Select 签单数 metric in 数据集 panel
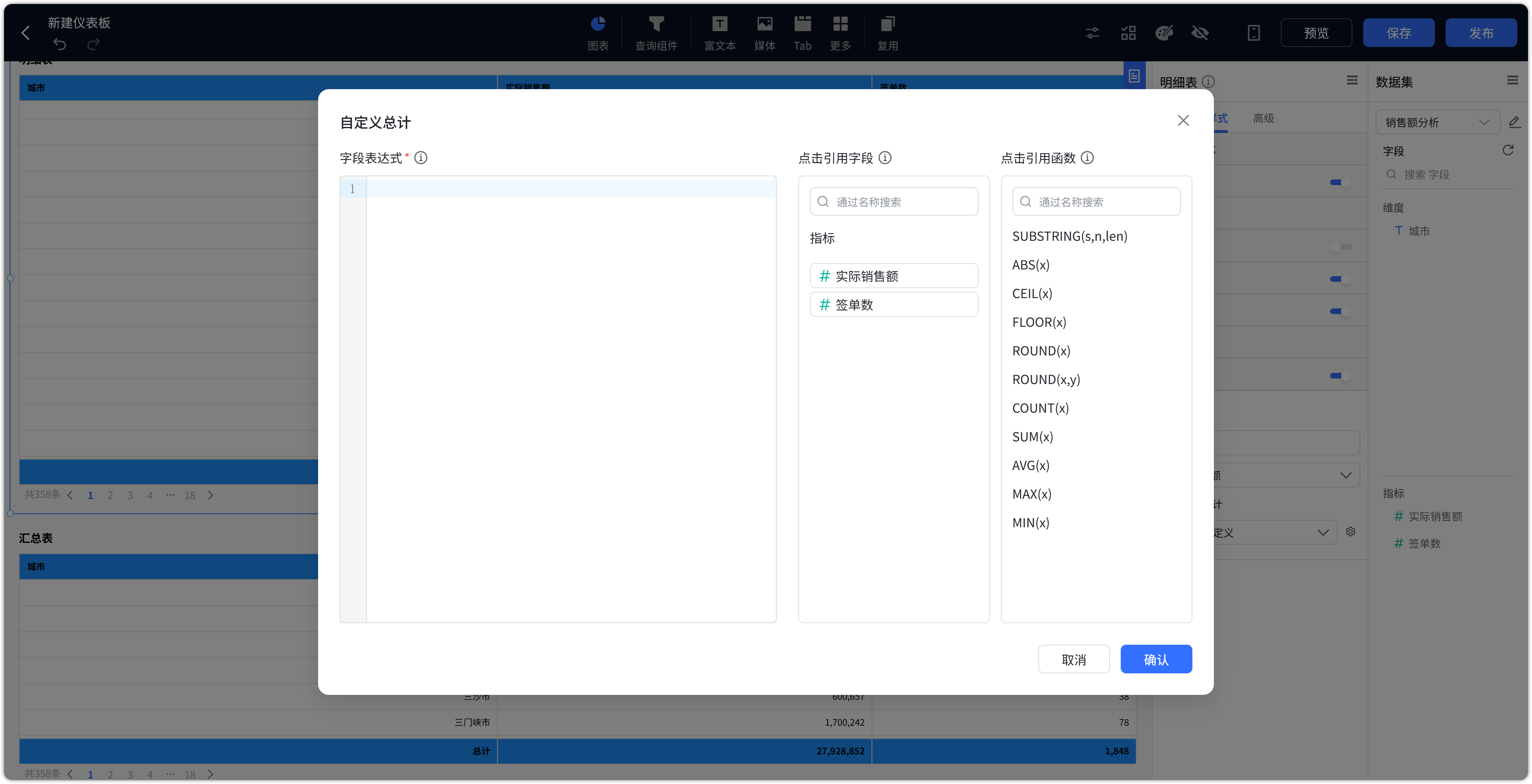 [1417, 543]
